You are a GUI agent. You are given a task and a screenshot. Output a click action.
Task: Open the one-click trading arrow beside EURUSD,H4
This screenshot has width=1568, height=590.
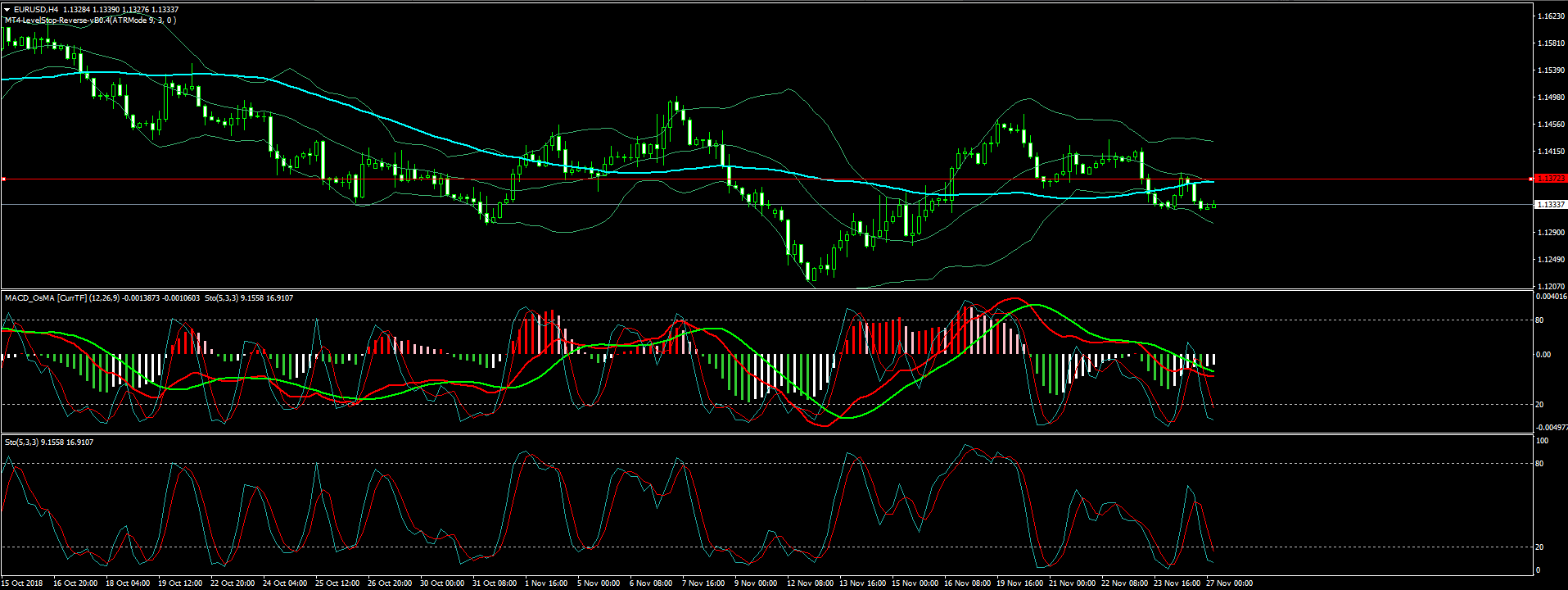(7, 10)
